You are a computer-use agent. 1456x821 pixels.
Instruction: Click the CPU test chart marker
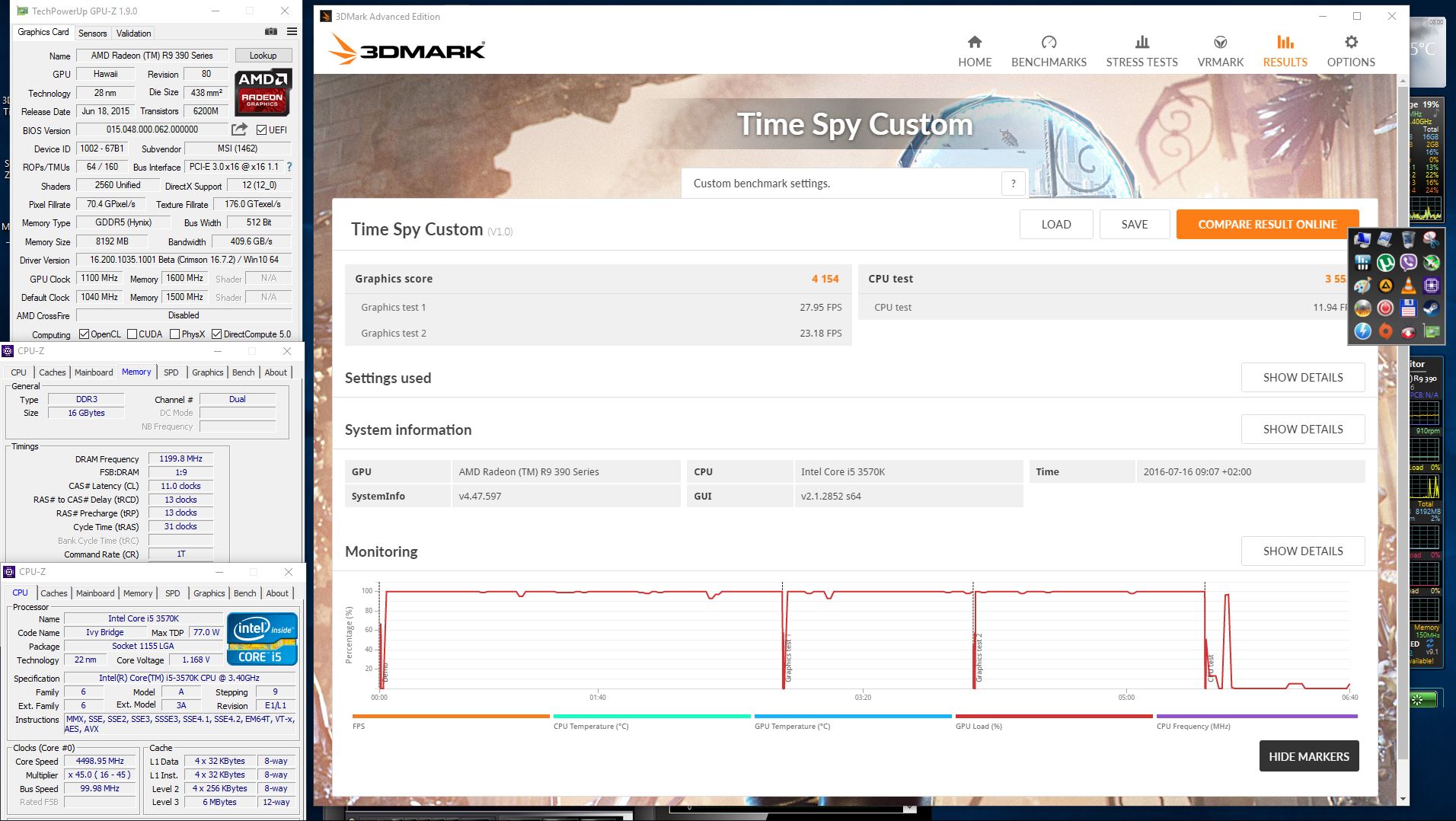click(1210, 667)
